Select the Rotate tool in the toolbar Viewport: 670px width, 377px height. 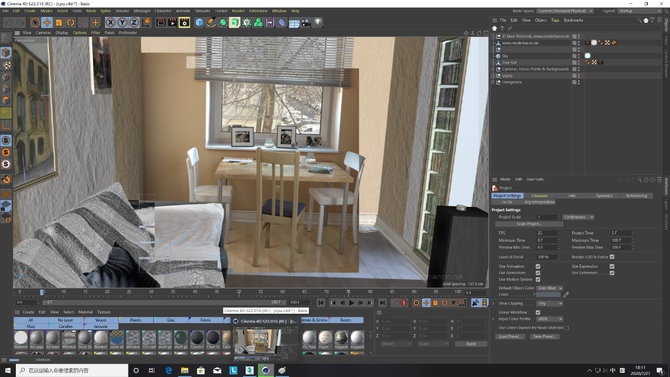coord(71,22)
